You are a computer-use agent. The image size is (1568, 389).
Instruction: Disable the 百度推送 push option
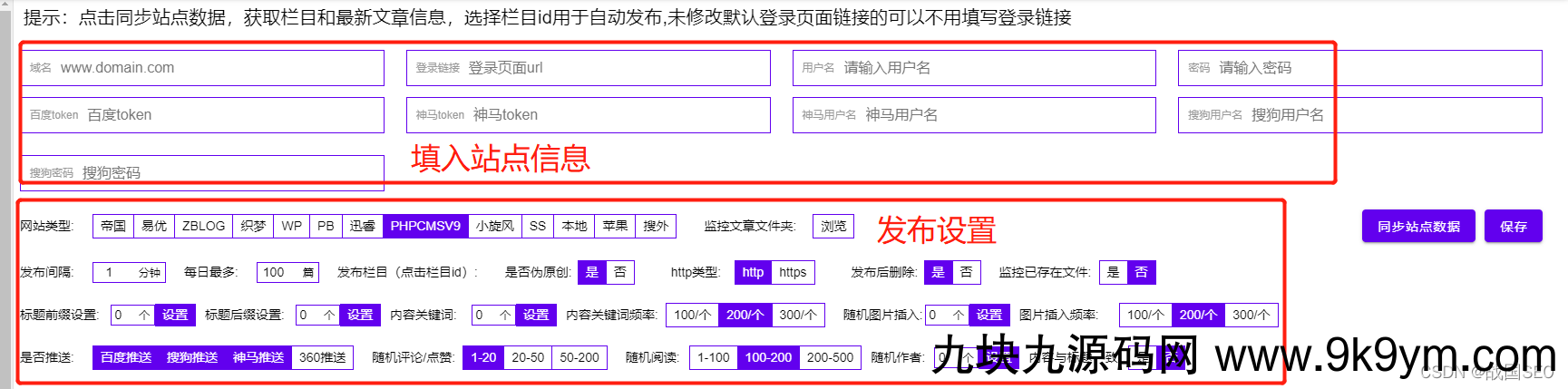126,357
